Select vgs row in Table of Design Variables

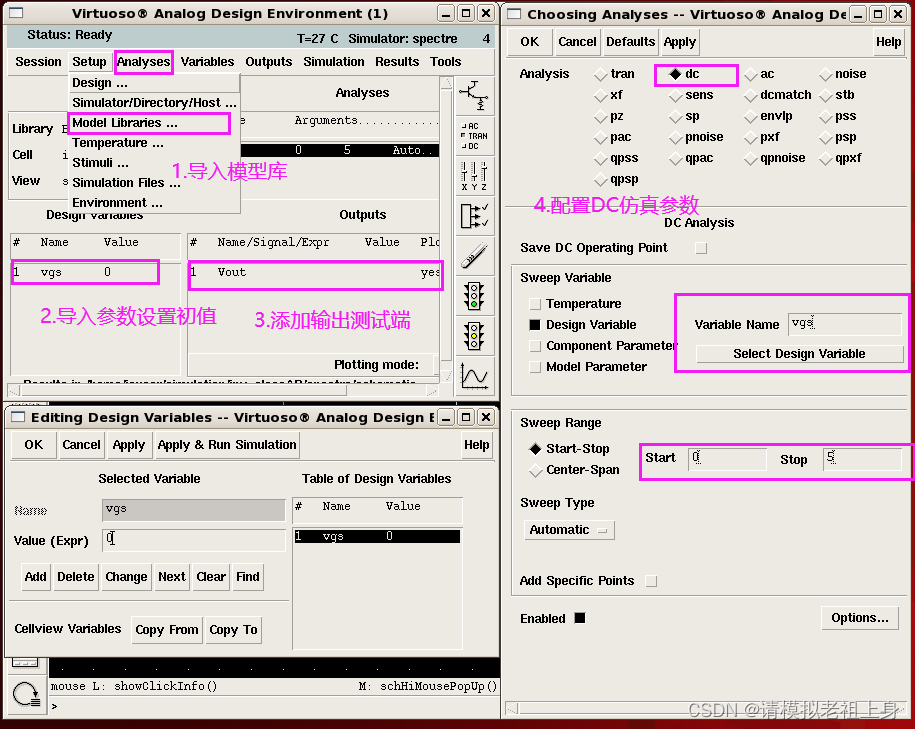[x=377, y=536]
